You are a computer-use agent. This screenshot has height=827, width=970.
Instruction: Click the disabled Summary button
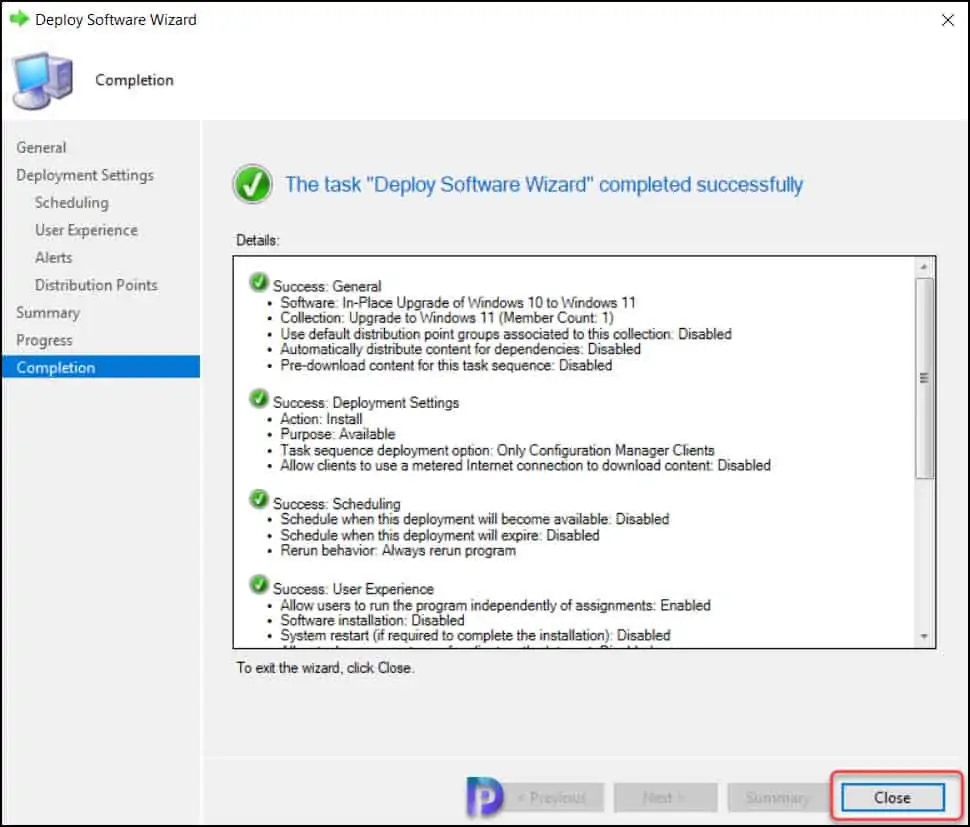[779, 797]
